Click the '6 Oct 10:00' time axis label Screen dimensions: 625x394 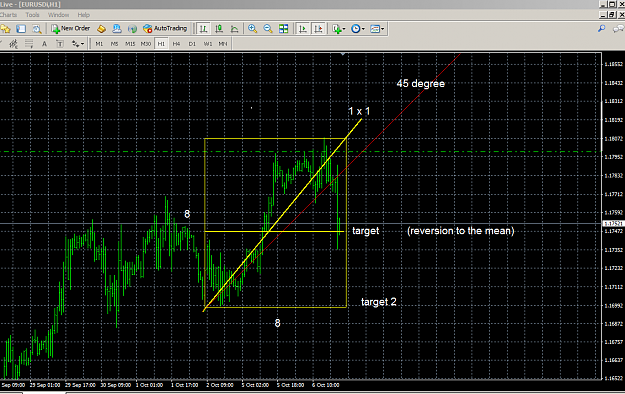326,385
